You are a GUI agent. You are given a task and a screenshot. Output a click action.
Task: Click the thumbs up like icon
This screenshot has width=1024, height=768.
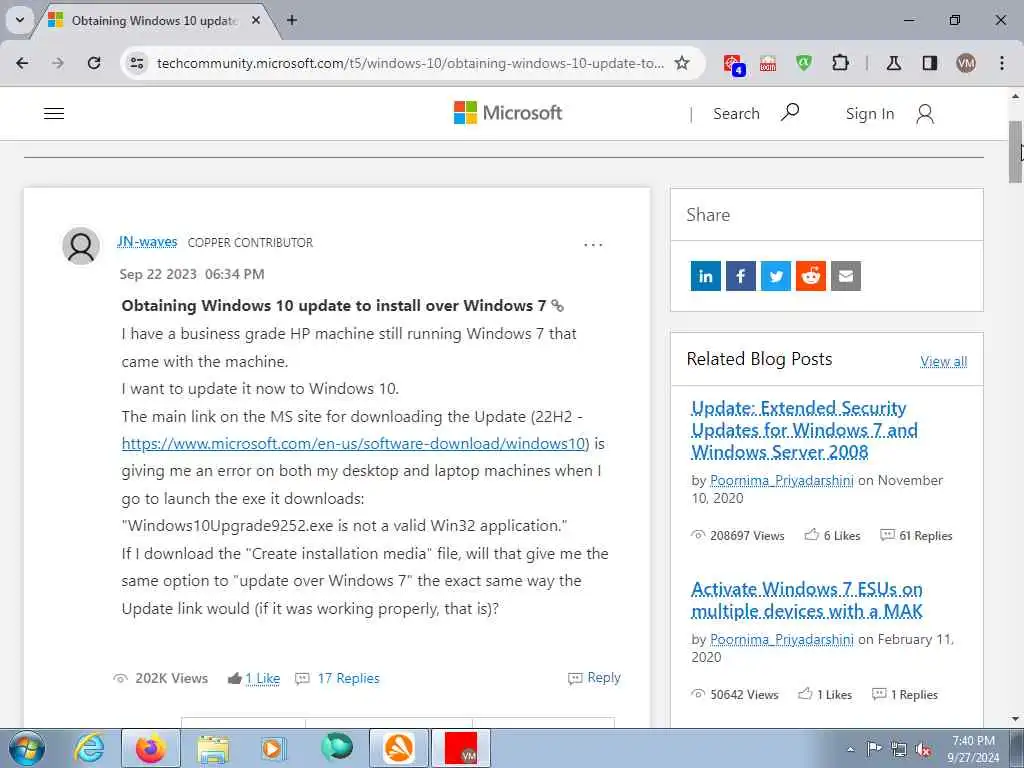(234, 679)
